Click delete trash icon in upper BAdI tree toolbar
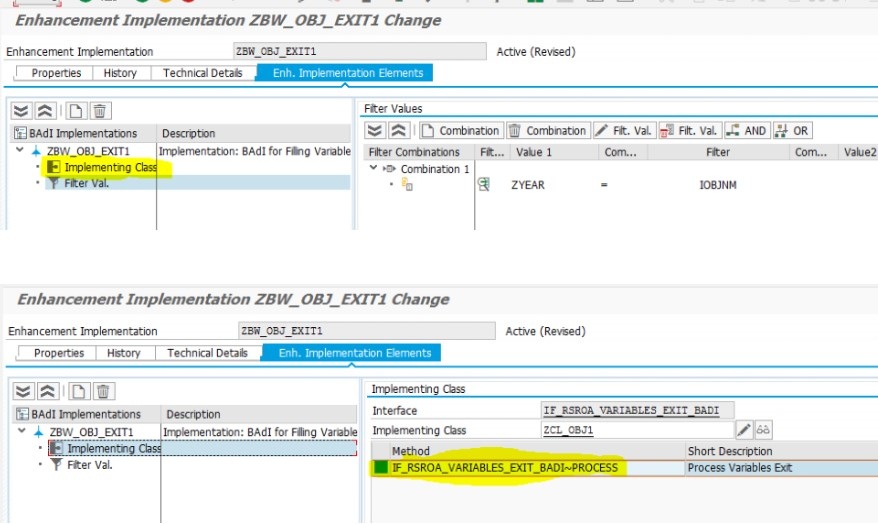 pyautogui.click(x=100, y=111)
